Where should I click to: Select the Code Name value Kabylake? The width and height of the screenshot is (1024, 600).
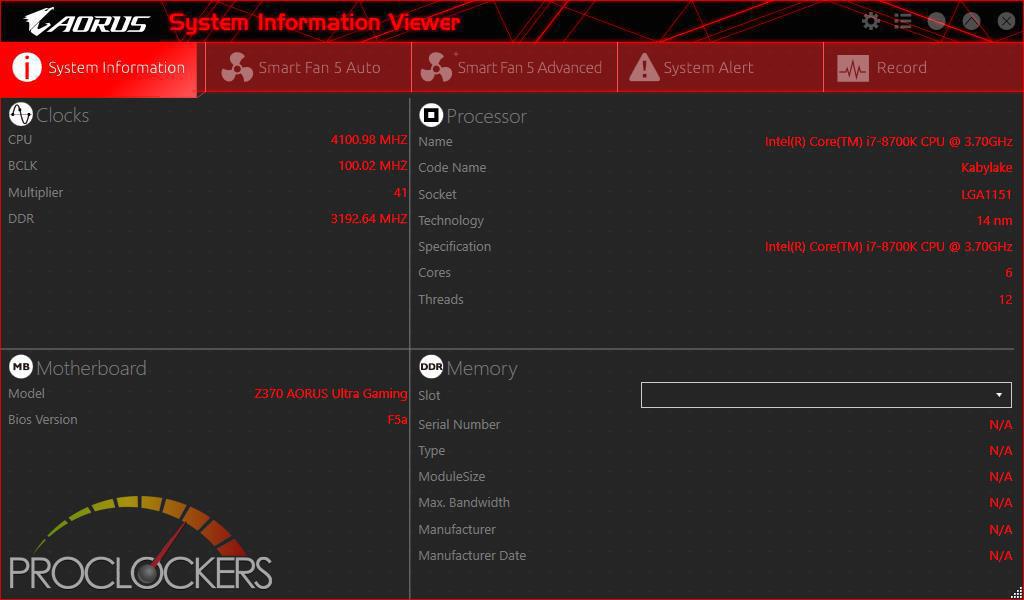coord(987,168)
